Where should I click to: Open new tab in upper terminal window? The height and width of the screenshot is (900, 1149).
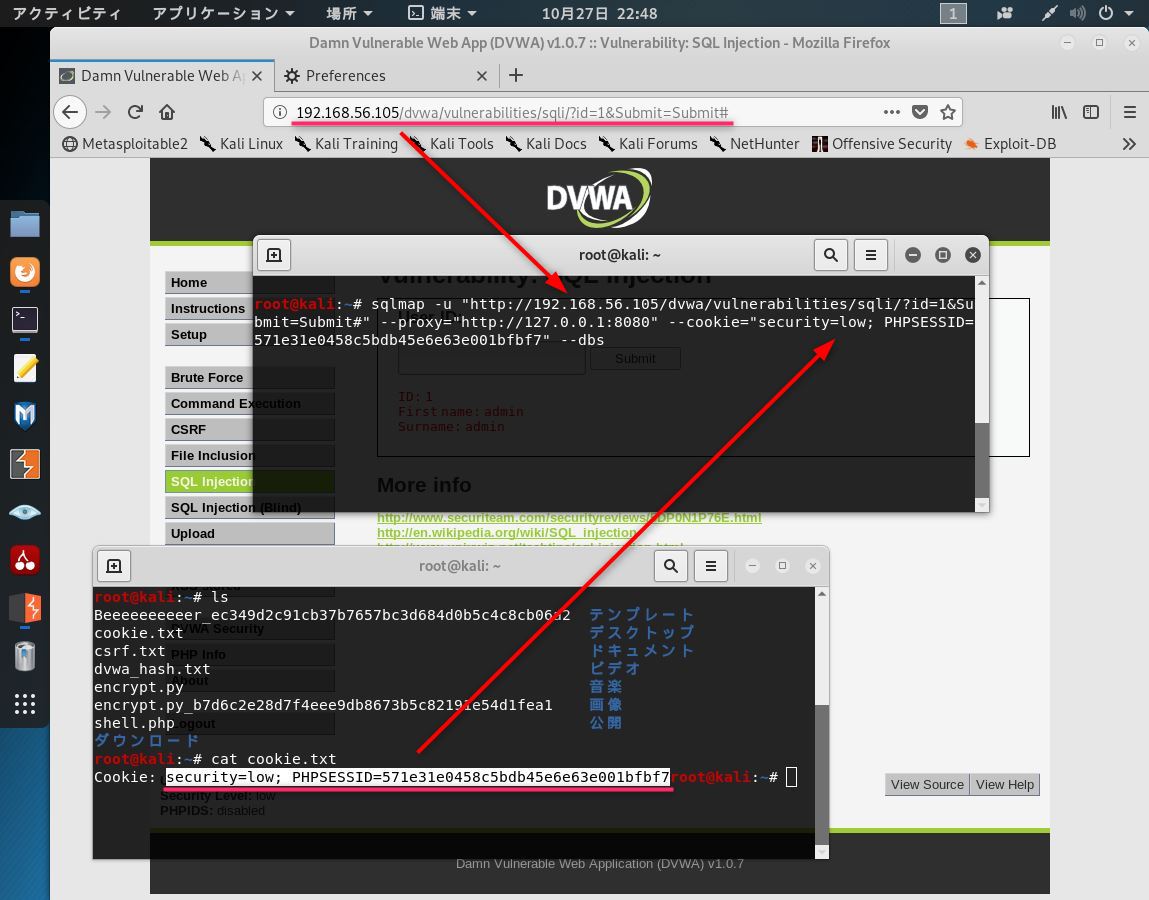pos(274,255)
